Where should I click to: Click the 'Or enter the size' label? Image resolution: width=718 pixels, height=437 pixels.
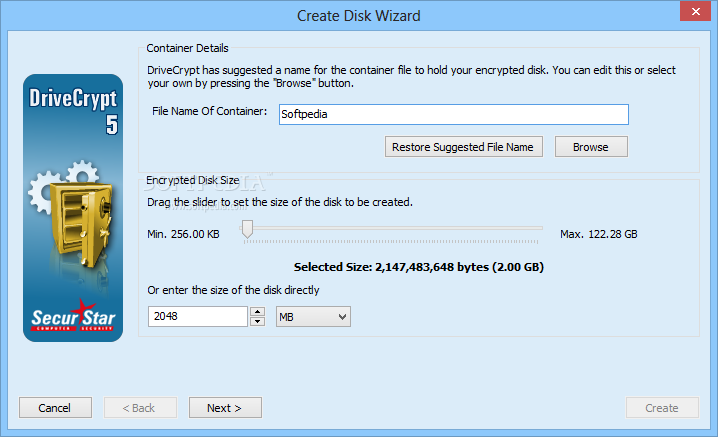233,290
